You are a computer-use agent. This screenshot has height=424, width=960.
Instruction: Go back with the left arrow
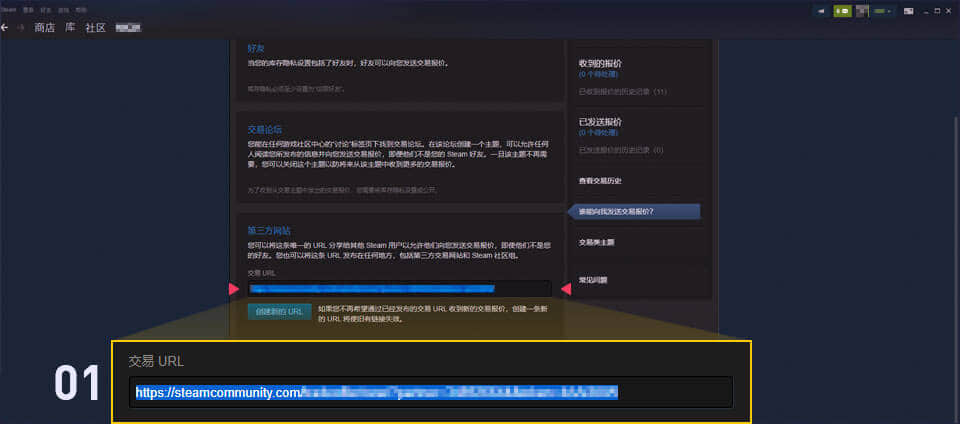(4, 28)
